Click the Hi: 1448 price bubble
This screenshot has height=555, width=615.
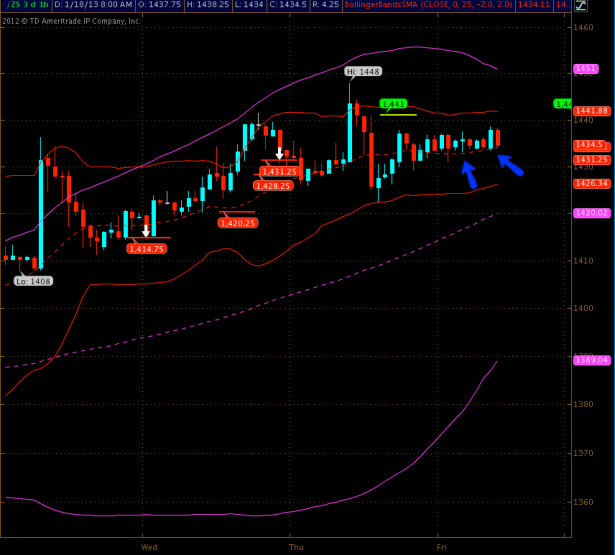364,72
